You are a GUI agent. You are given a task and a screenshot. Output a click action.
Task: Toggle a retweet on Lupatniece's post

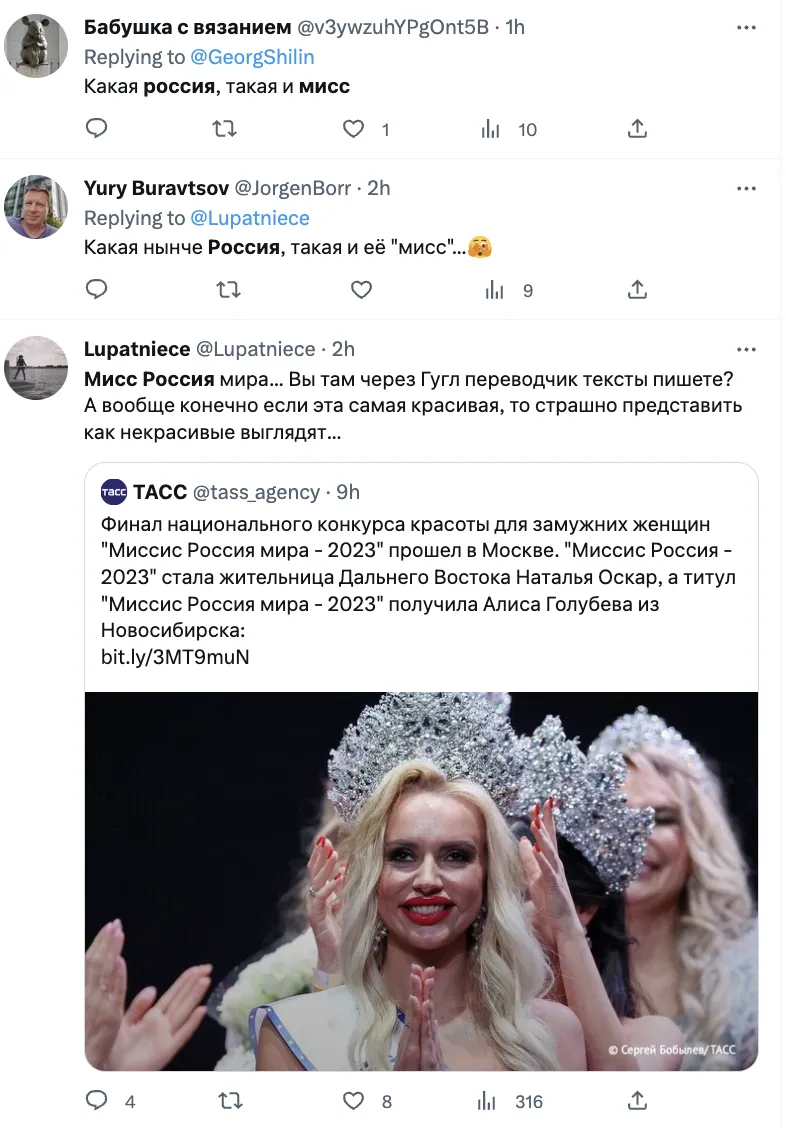(x=228, y=1100)
